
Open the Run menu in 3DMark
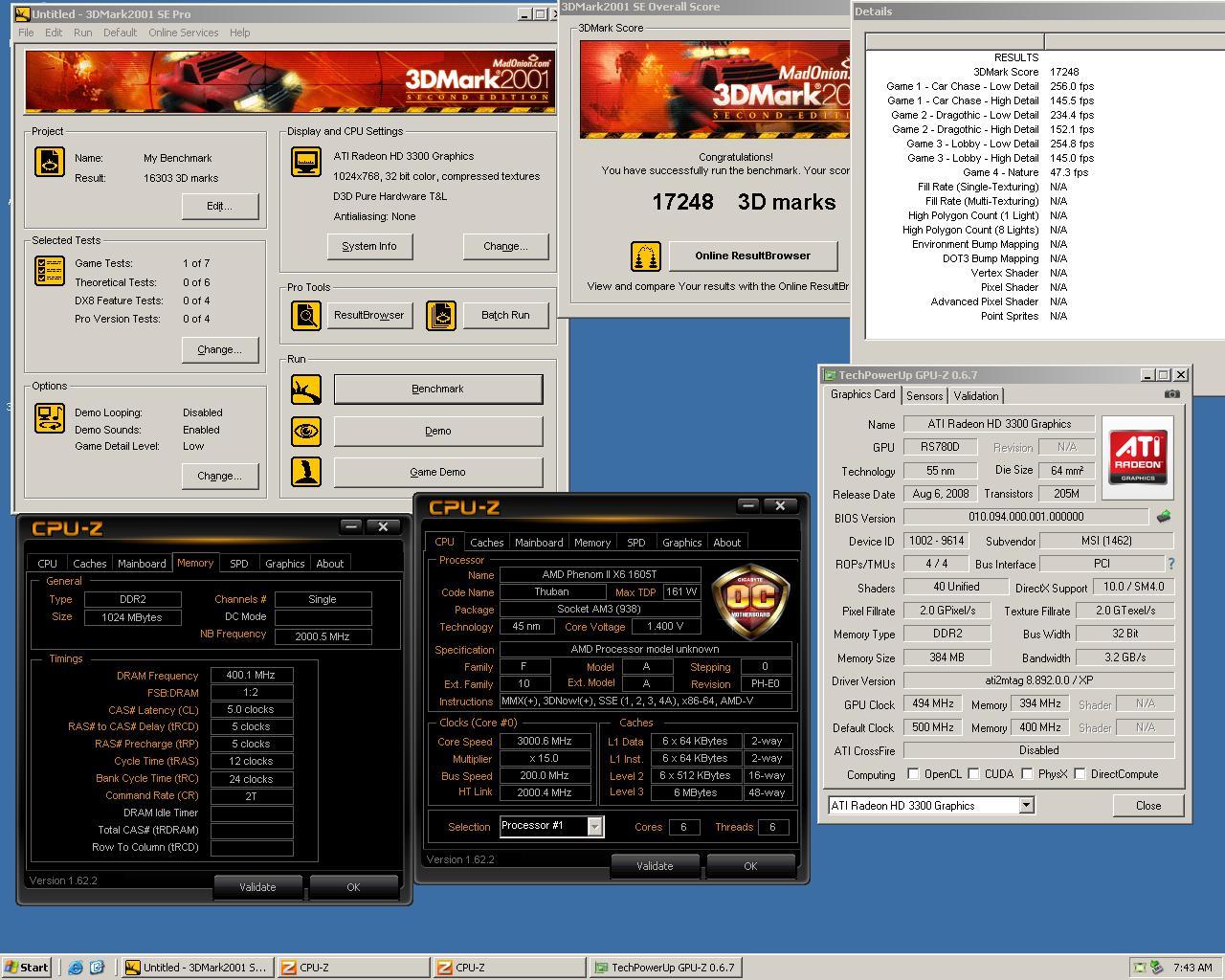click(83, 33)
